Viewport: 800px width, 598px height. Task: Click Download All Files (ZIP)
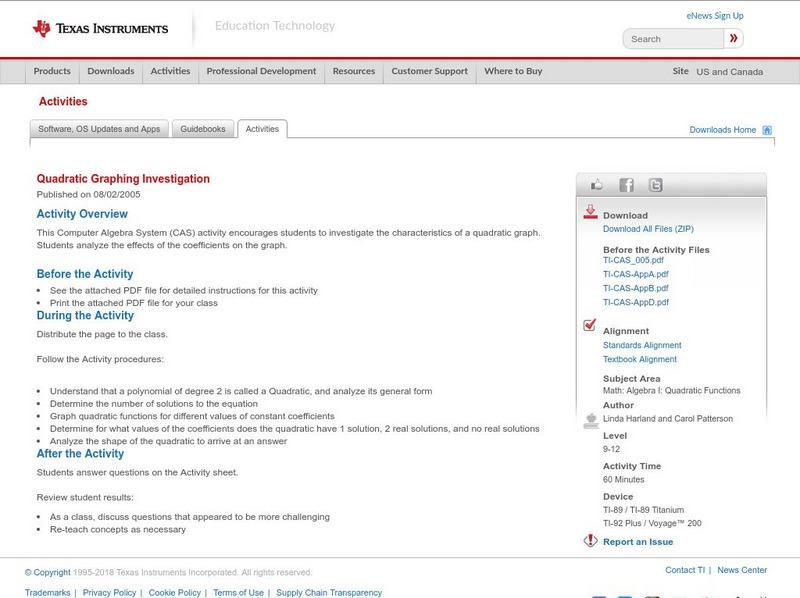(648, 229)
